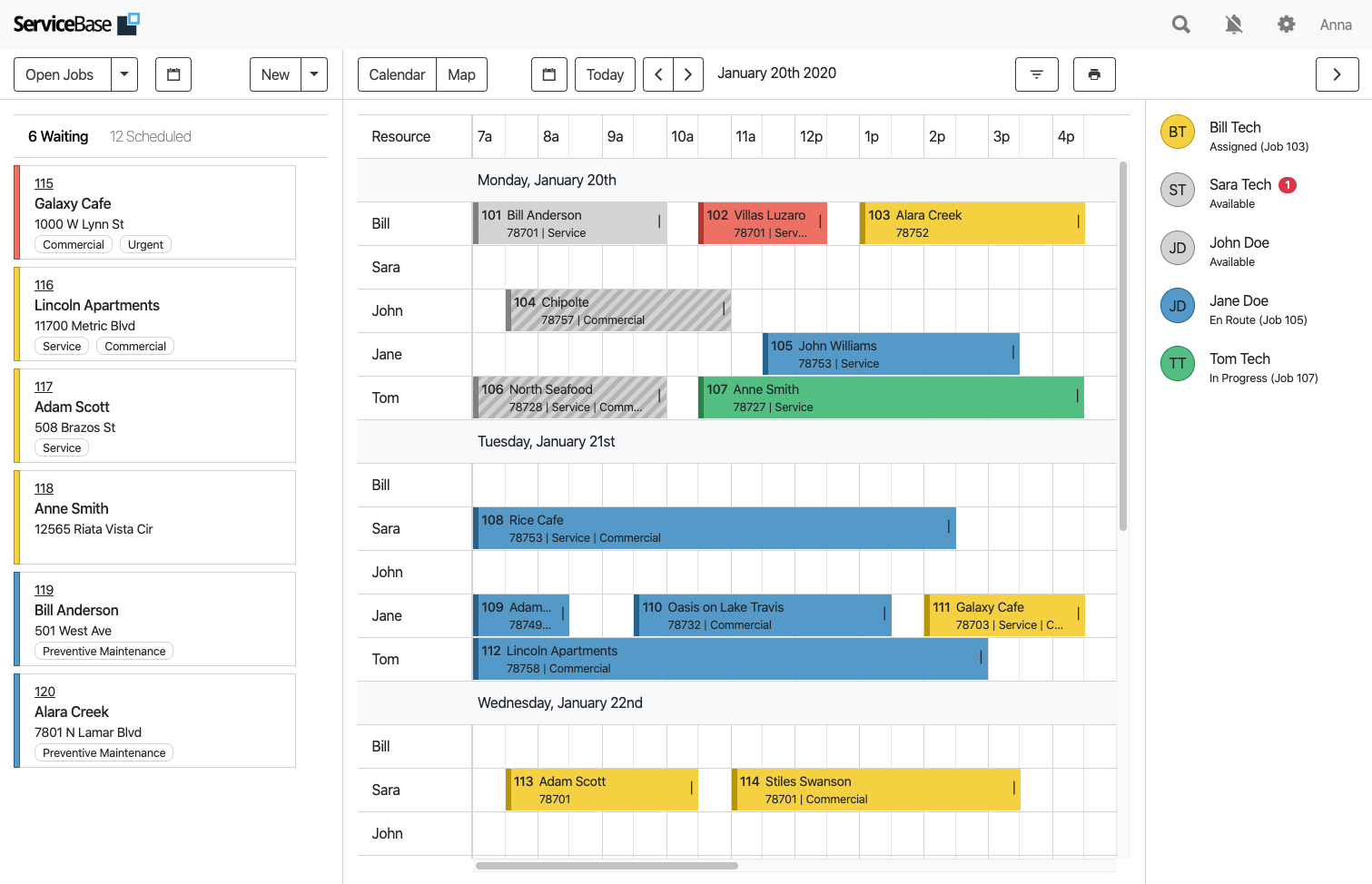This screenshot has height=884, width=1372.
Task: Switch to the 12 Scheduled tab
Action: click(151, 136)
